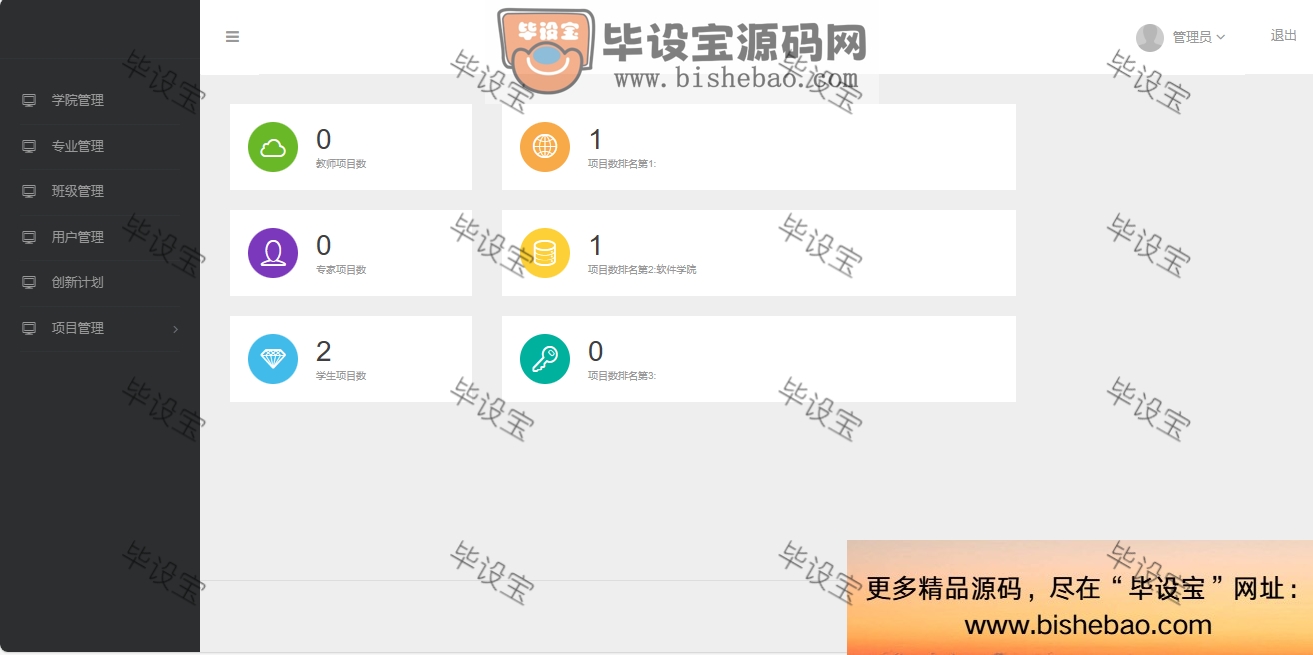Open the 创新计划 menu item
This screenshot has width=1313, height=655.
click(x=100, y=282)
